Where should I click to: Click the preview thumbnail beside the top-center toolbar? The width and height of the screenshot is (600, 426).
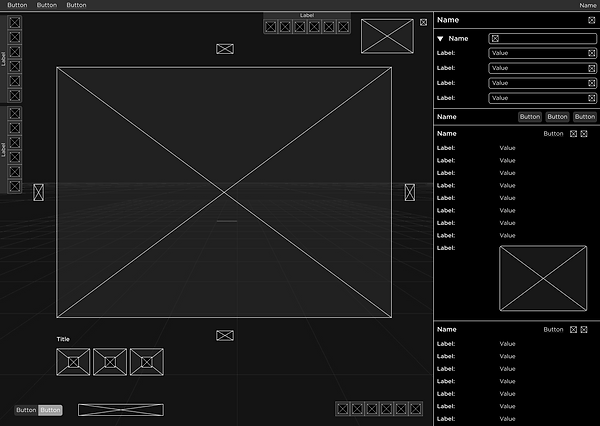tap(387, 36)
